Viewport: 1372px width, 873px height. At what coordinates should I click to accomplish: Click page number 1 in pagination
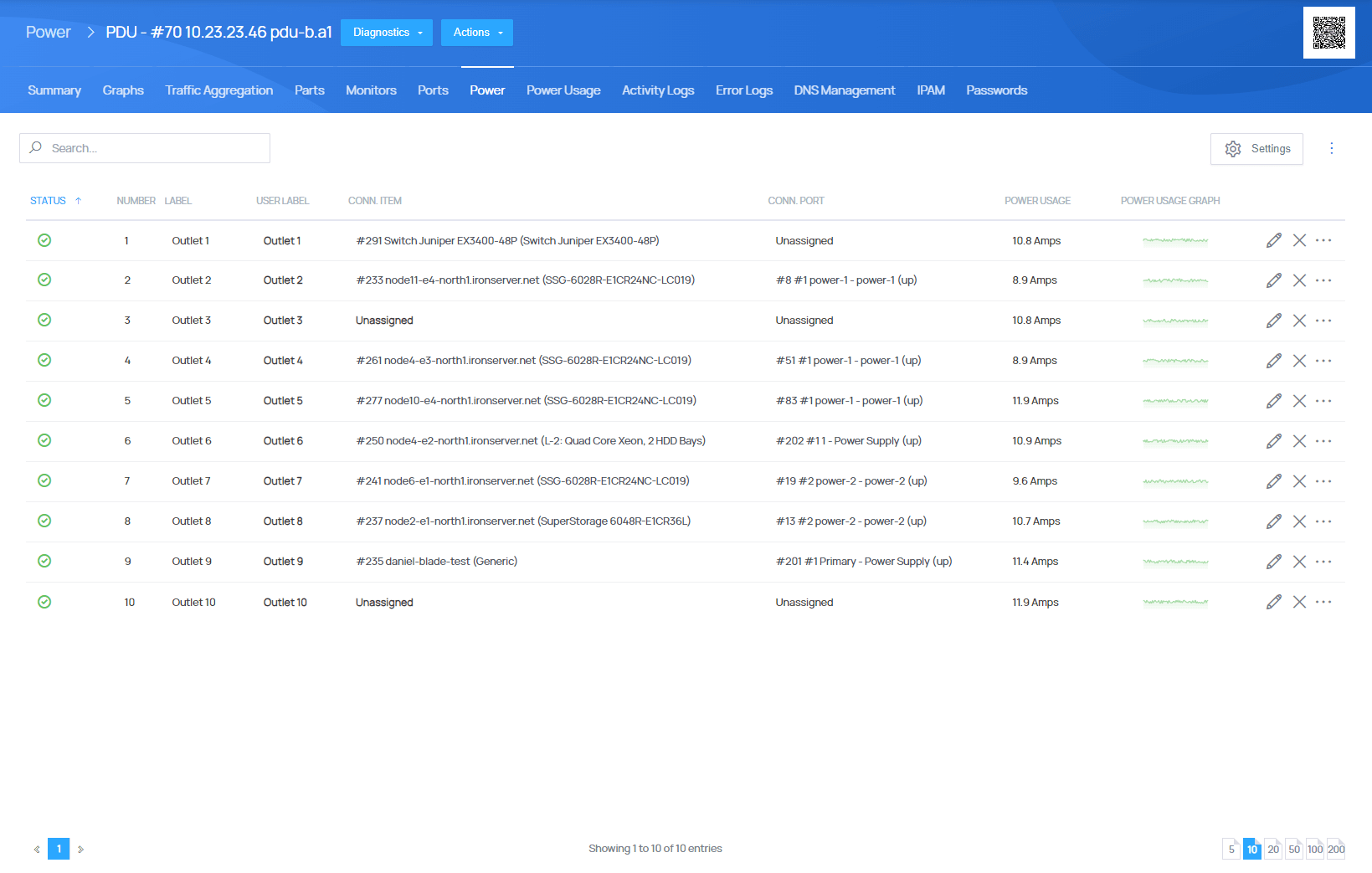59,849
